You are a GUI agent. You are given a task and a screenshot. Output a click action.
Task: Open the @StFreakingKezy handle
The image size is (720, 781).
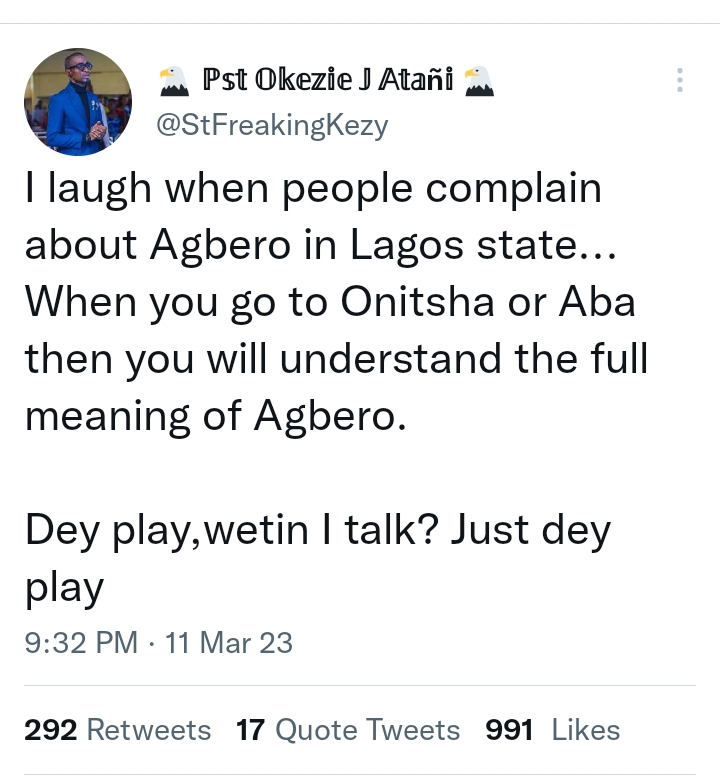pyautogui.click(x=272, y=125)
